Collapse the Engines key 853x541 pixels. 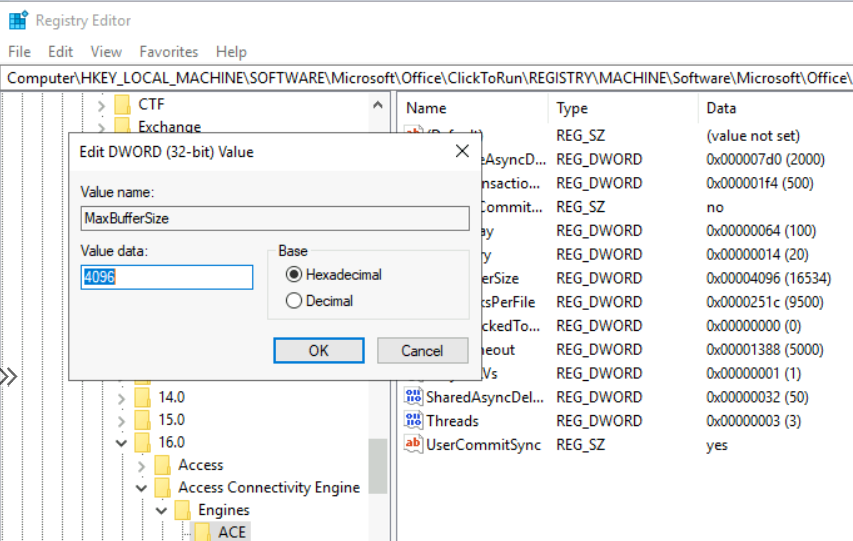click(x=162, y=511)
